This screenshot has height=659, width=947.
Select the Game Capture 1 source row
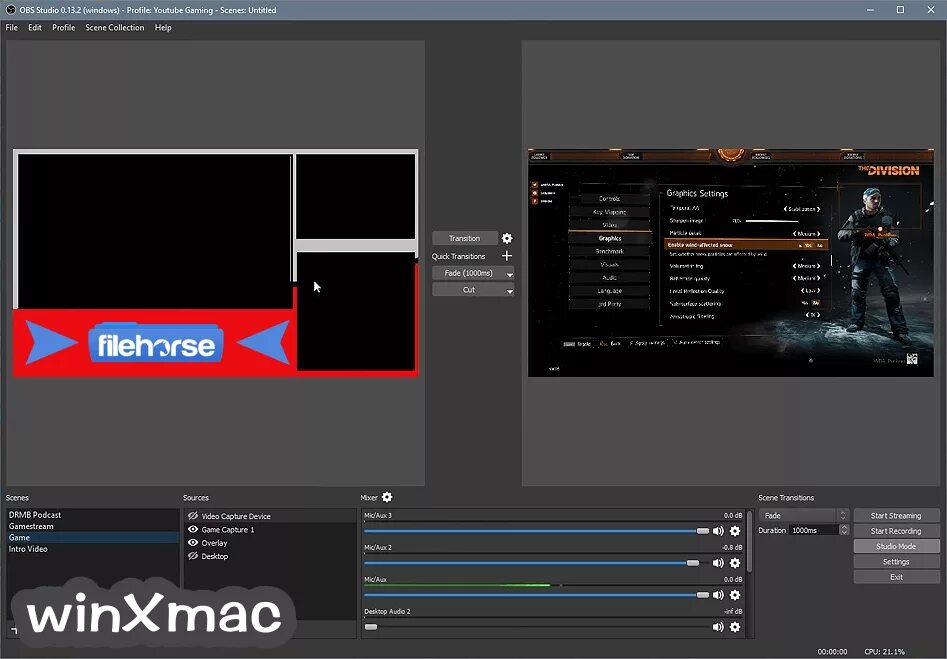270,529
